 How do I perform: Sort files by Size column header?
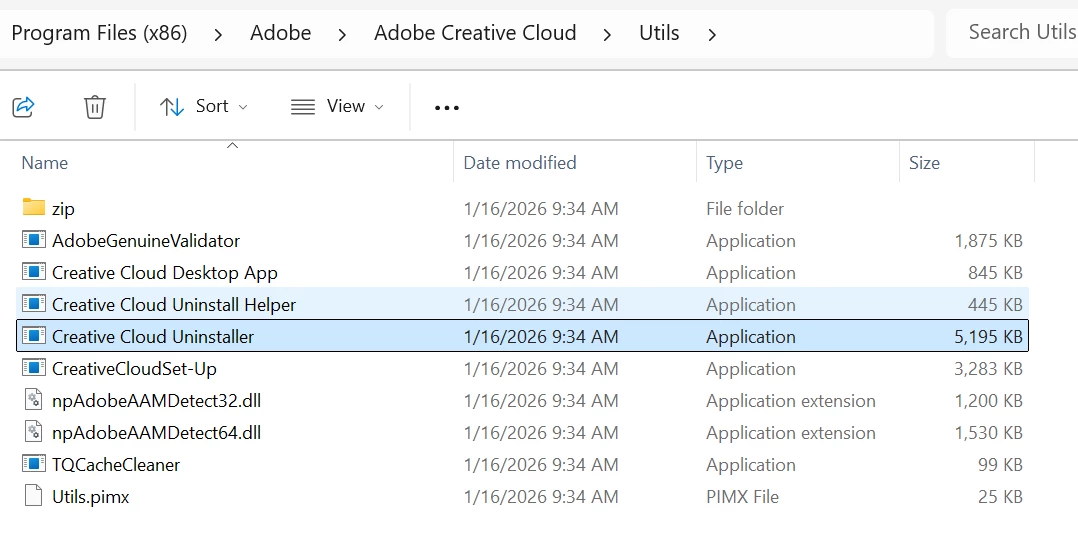click(x=924, y=162)
